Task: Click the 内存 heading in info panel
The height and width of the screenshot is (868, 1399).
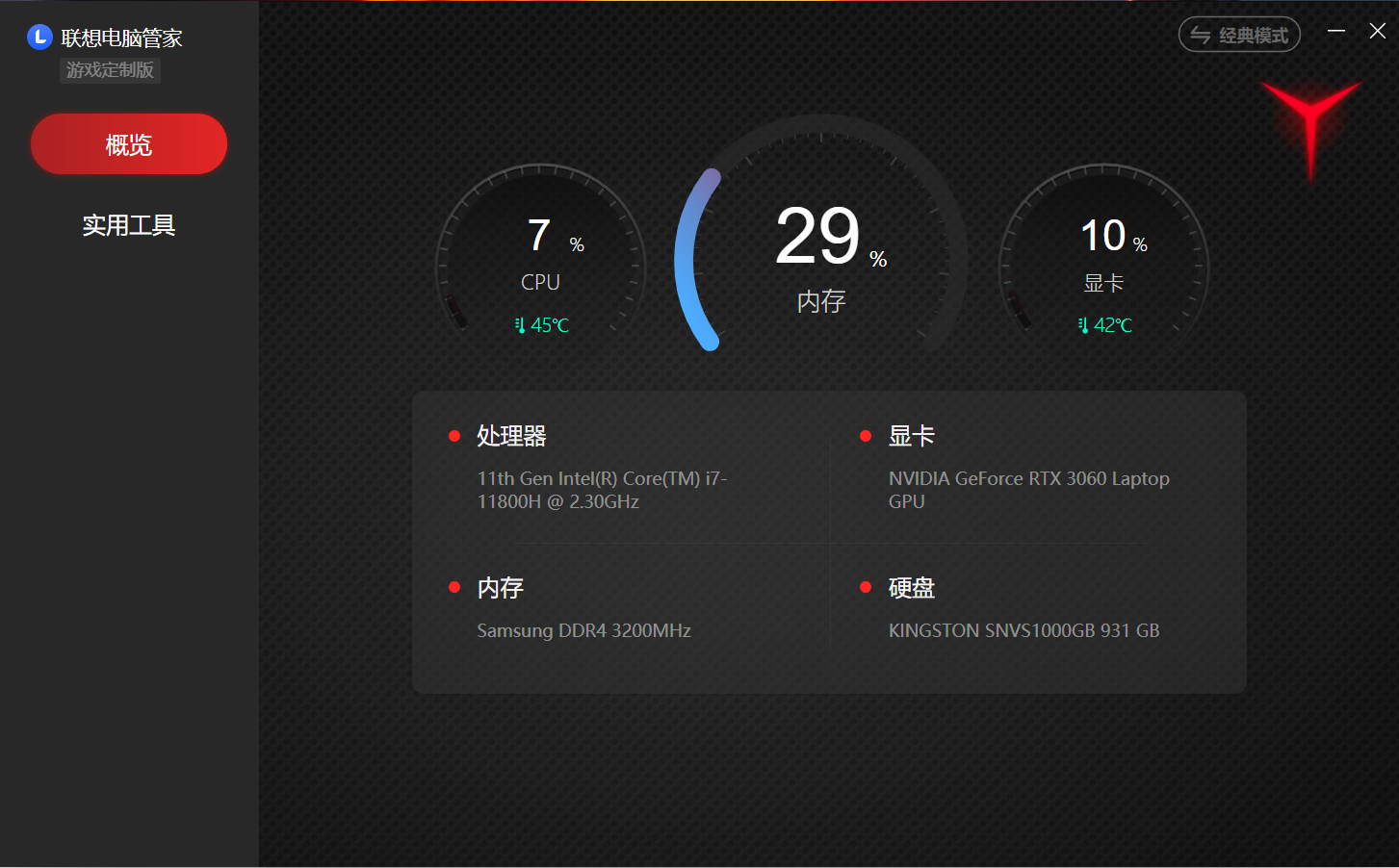Action: (500, 588)
